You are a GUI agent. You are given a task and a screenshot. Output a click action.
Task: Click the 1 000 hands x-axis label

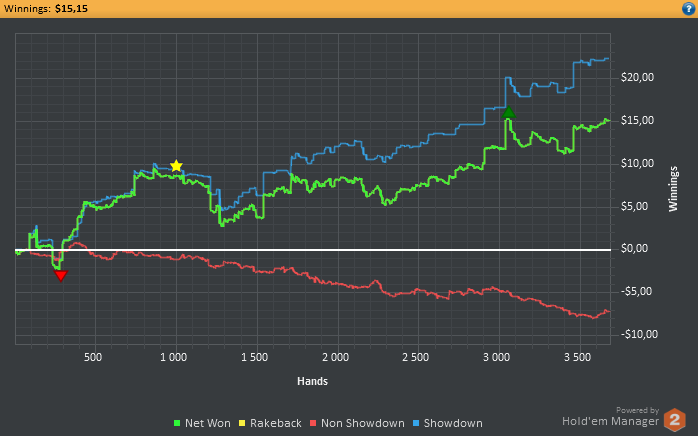click(174, 357)
